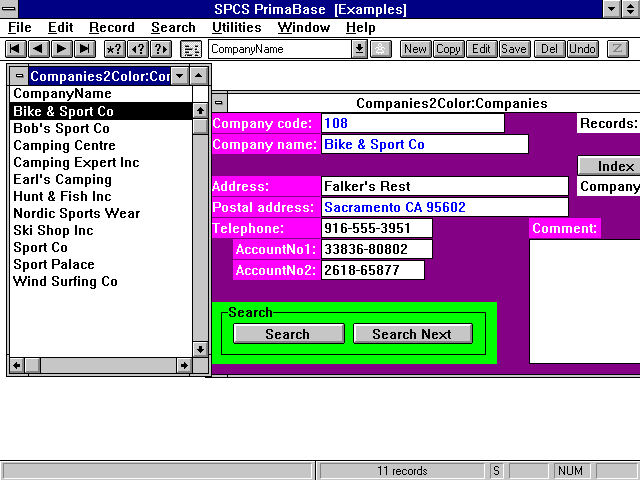Click the icon right of CompanyName dropdown
This screenshot has width=640, height=480.
click(381, 49)
